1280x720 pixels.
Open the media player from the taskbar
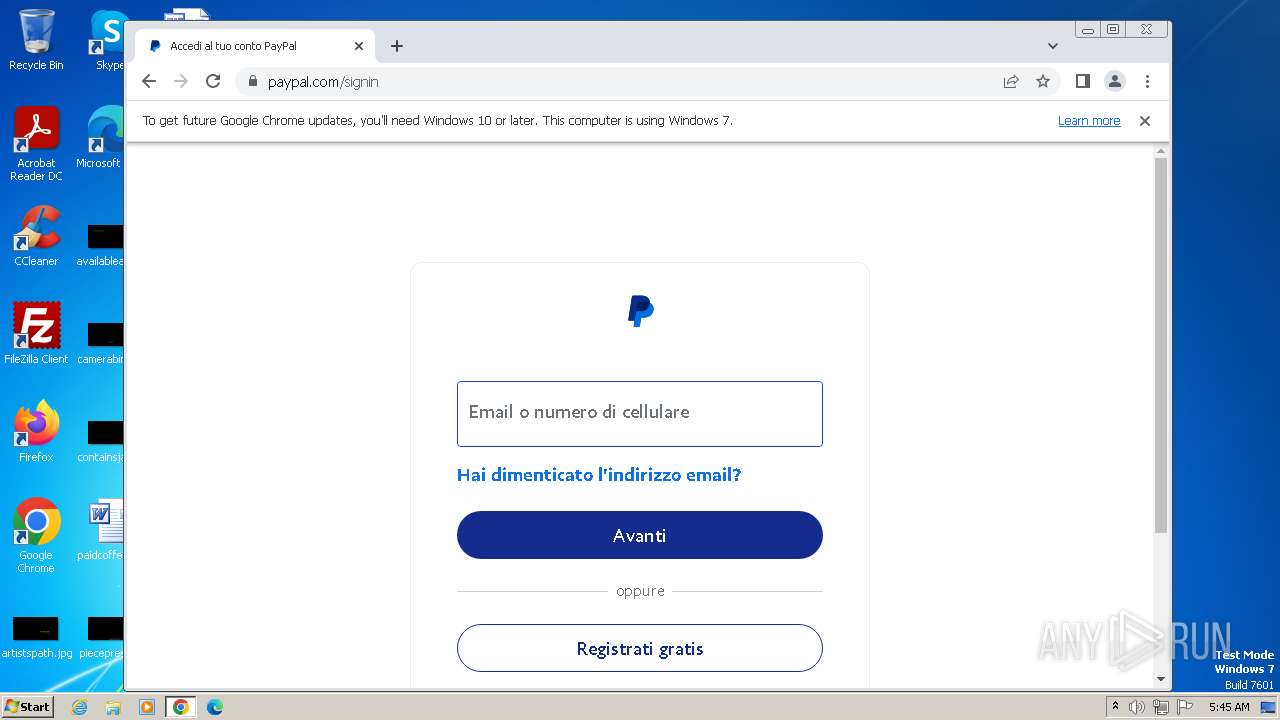click(x=146, y=707)
